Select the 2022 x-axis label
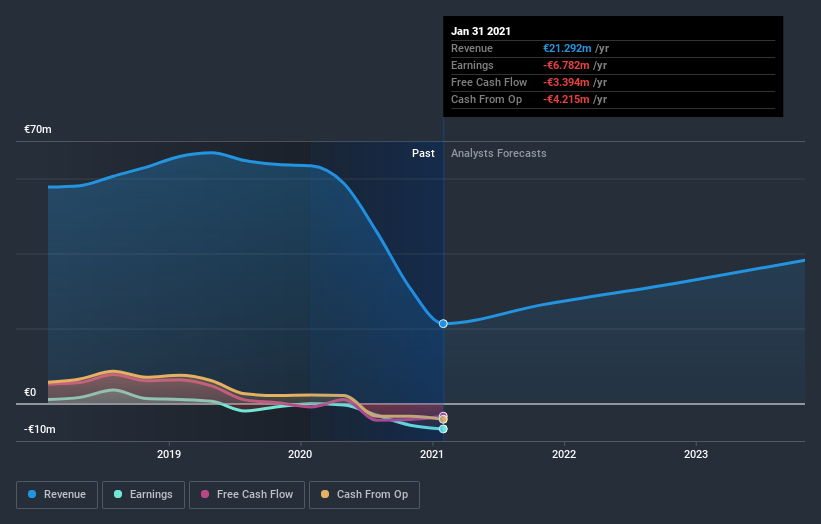Image resolution: width=821 pixels, height=524 pixels. (x=564, y=454)
